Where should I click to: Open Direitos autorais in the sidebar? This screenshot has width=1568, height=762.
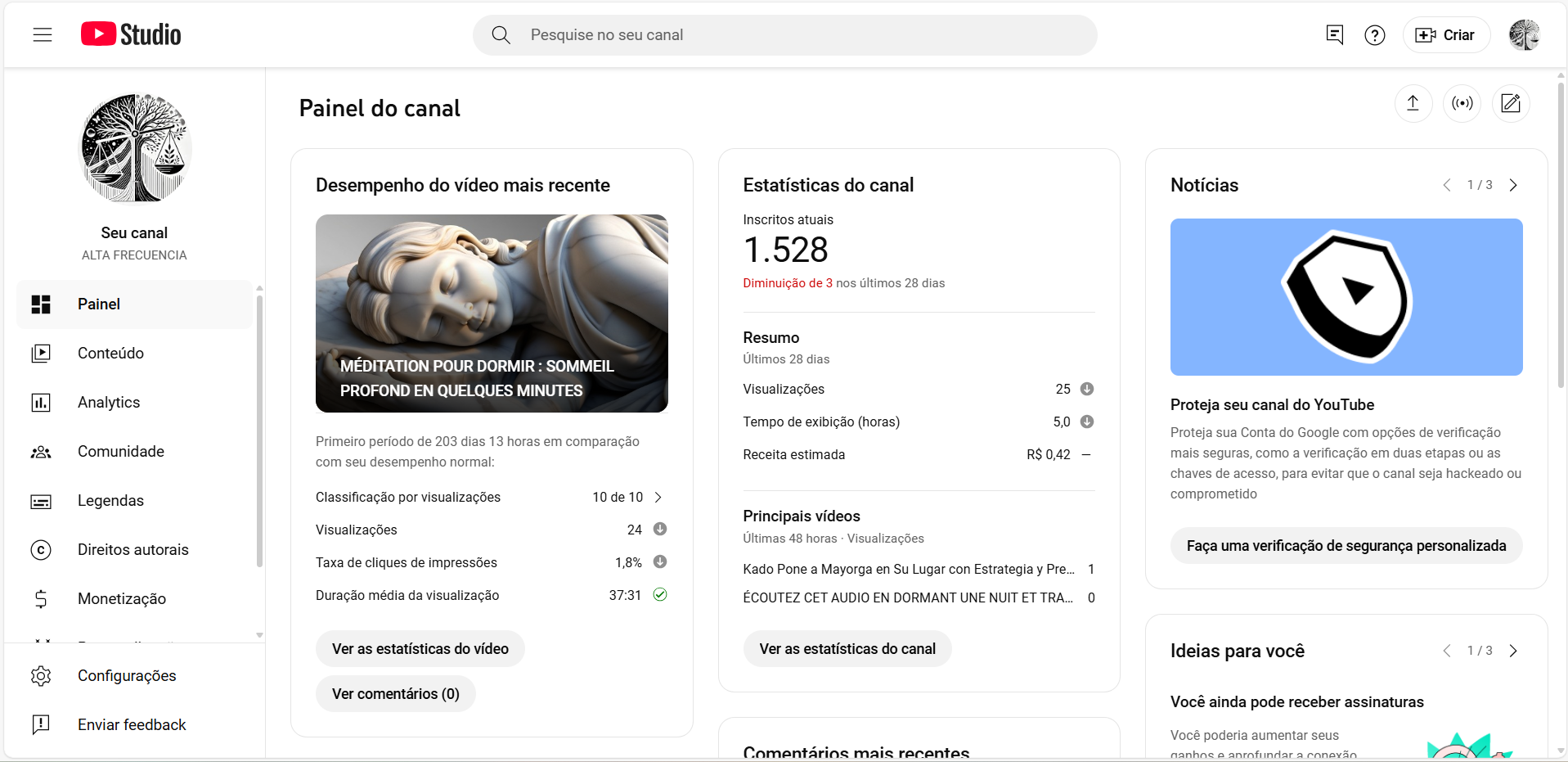pyautogui.click(x=135, y=550)
